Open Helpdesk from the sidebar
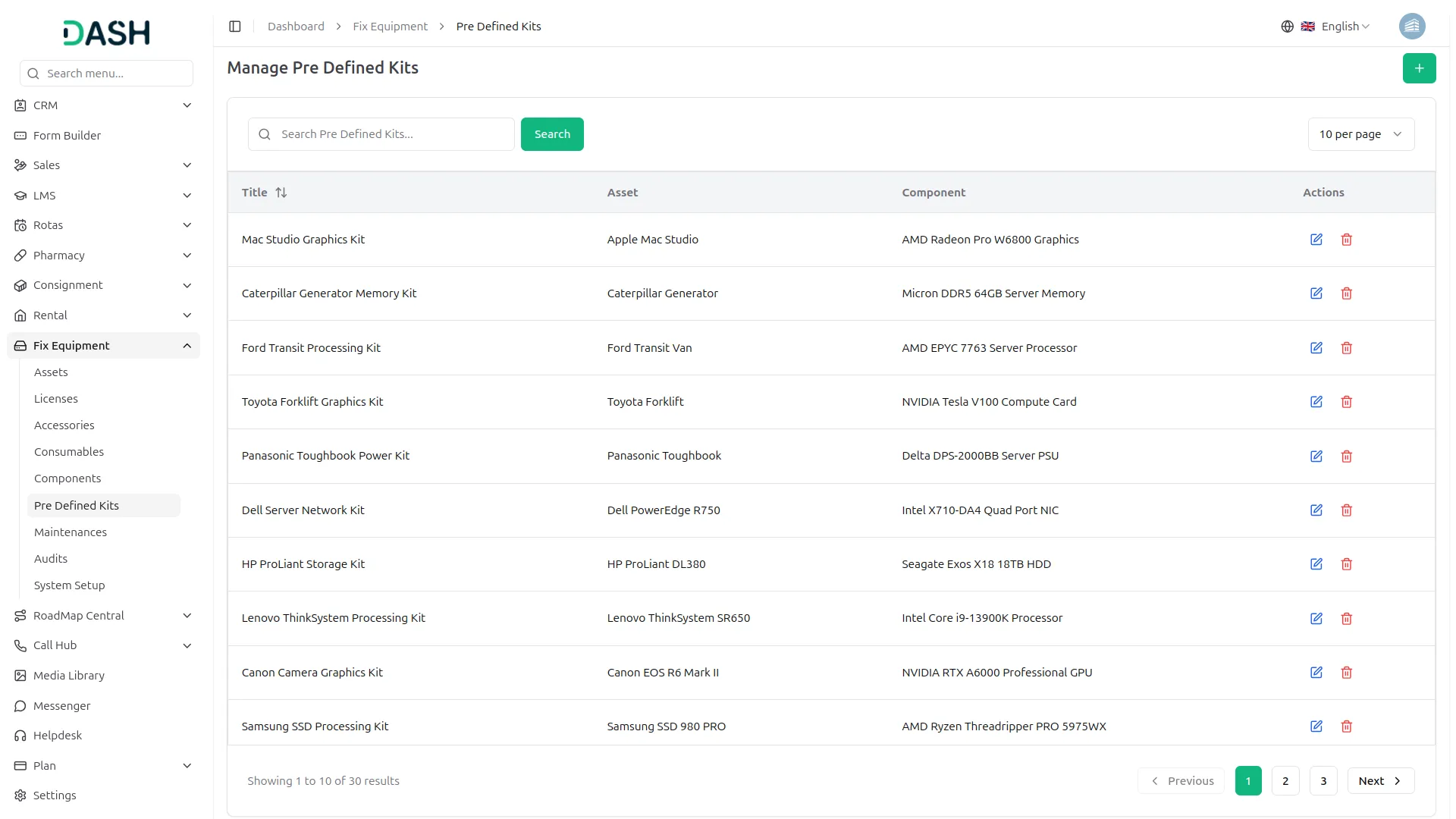The image size is (1456, 819). click(58, 736)
